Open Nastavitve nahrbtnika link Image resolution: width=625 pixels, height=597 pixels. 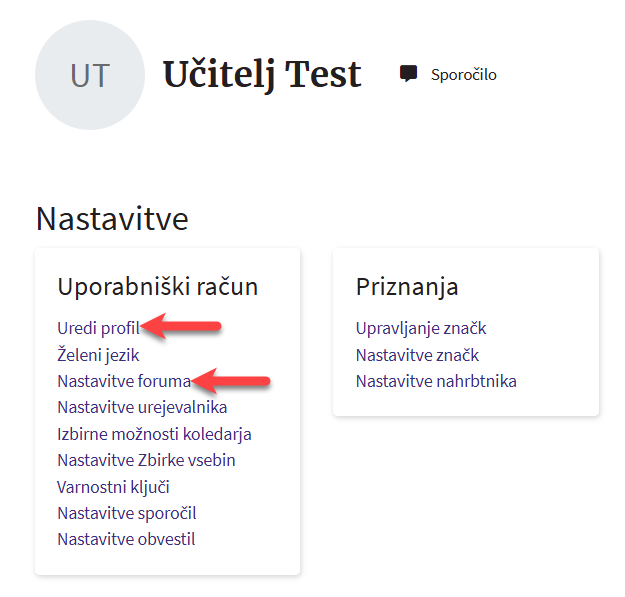[436, 381]
